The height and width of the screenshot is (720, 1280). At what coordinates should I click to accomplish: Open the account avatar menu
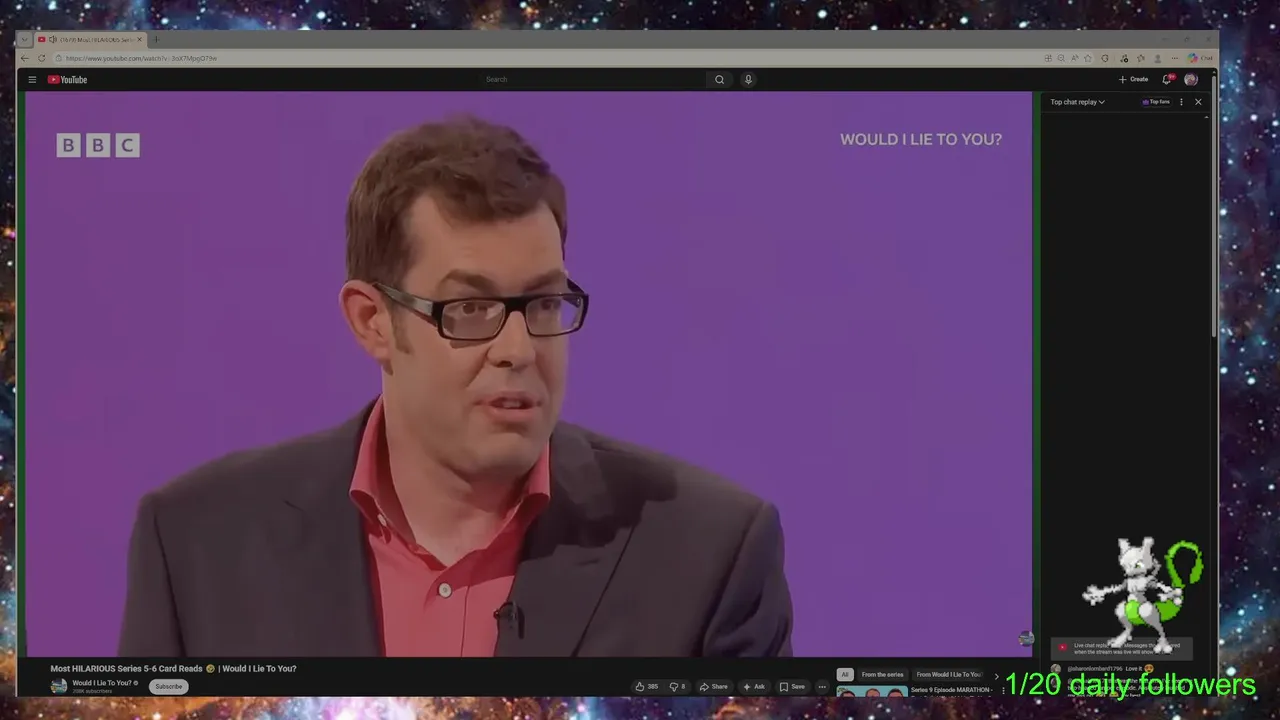(x=1191, y=79)
